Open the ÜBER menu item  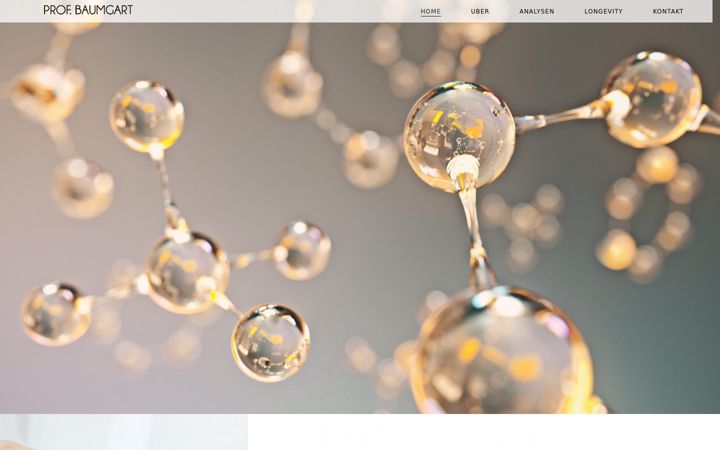(x=480, y=11)
